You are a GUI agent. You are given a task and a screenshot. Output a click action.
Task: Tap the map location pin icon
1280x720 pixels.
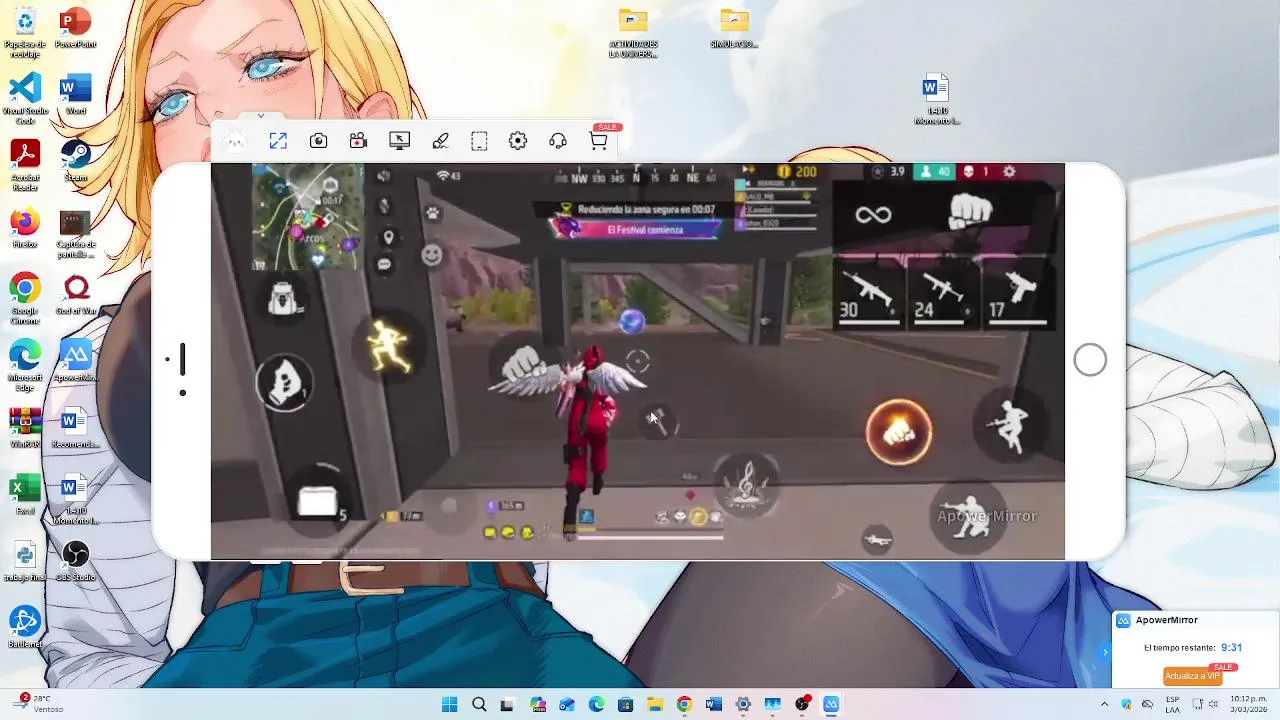coord(388,237)
